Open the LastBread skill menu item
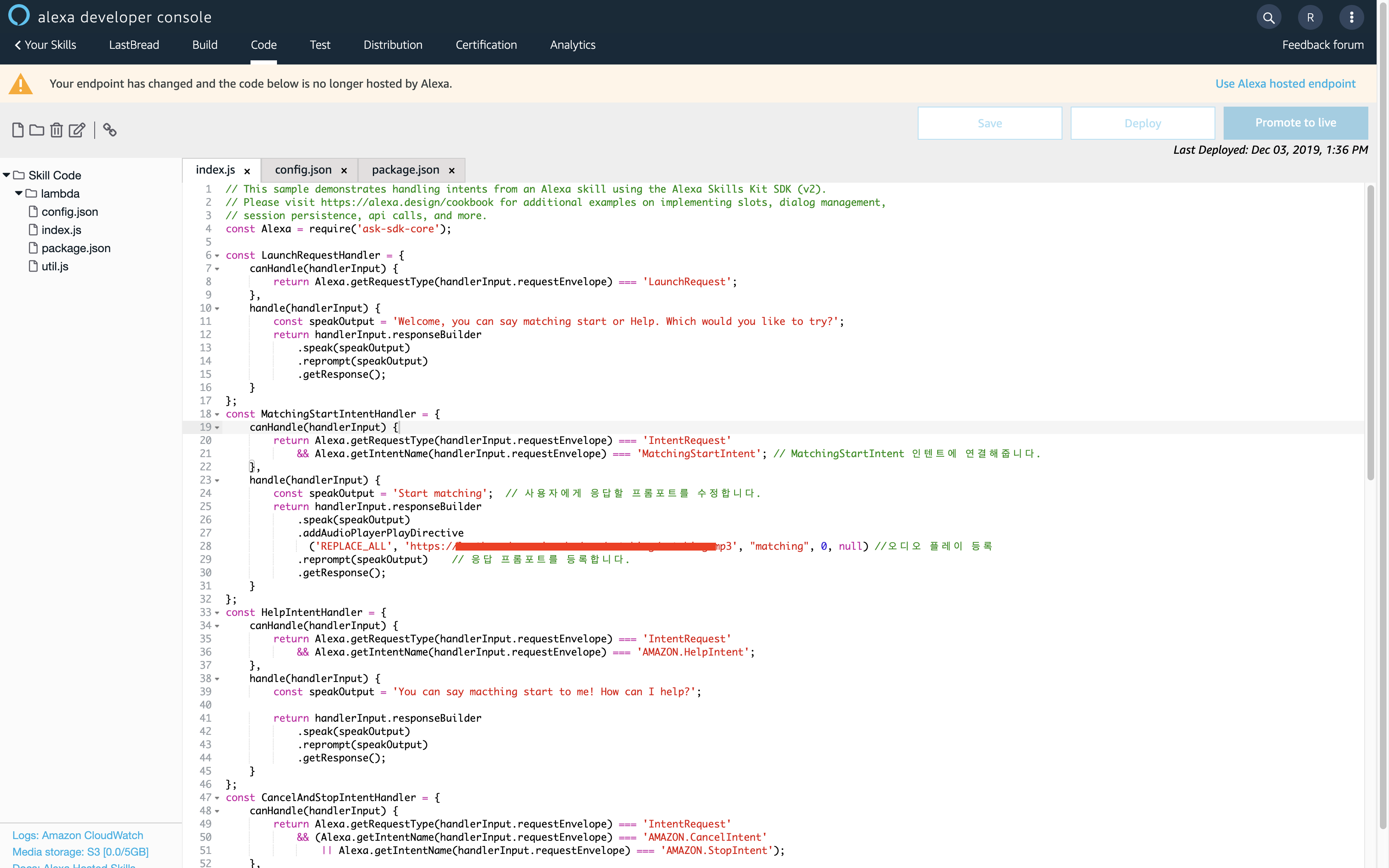Image resolution: width=1389 pixels, height=868 pixels. coord(134,45)
